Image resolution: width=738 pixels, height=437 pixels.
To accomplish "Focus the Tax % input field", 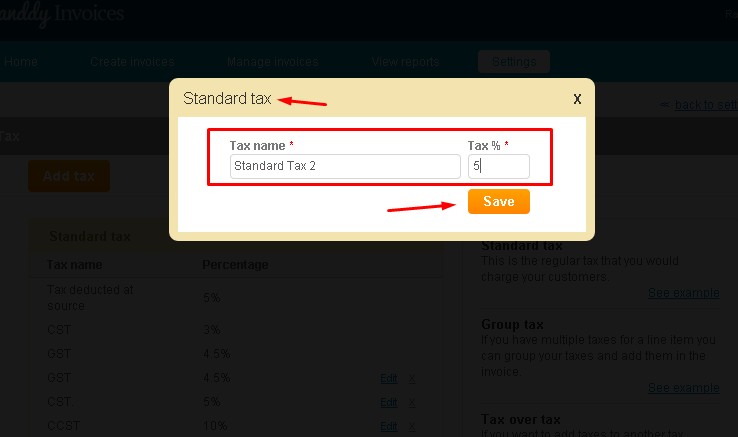I will tap(498, 166).
